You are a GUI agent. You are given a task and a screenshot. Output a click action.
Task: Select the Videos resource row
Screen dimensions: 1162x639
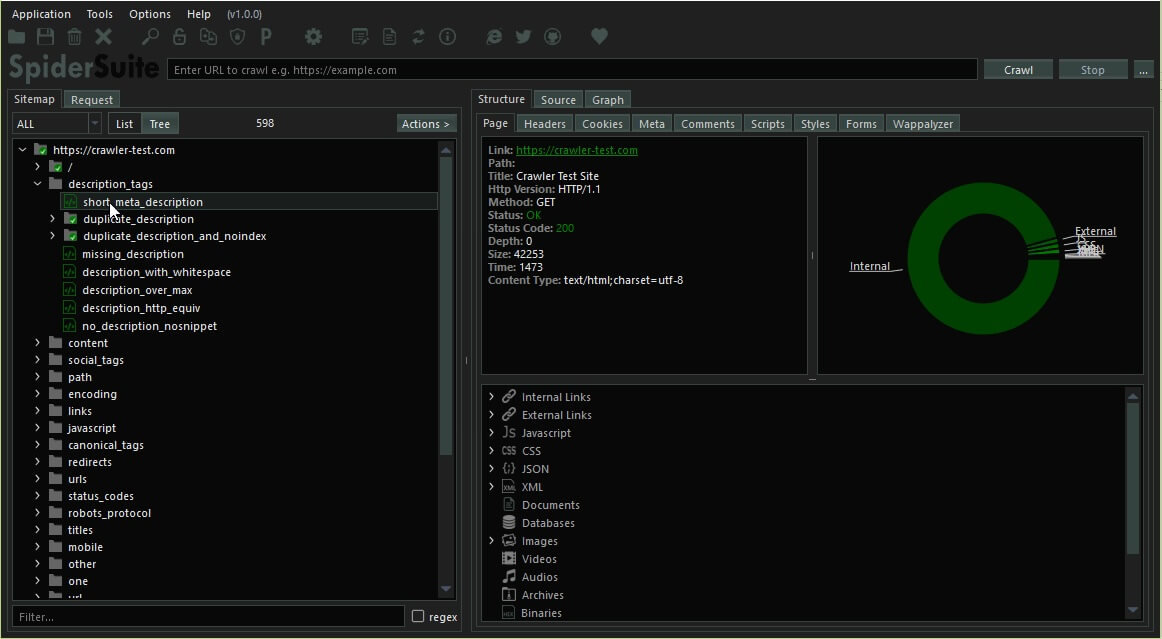539,559
